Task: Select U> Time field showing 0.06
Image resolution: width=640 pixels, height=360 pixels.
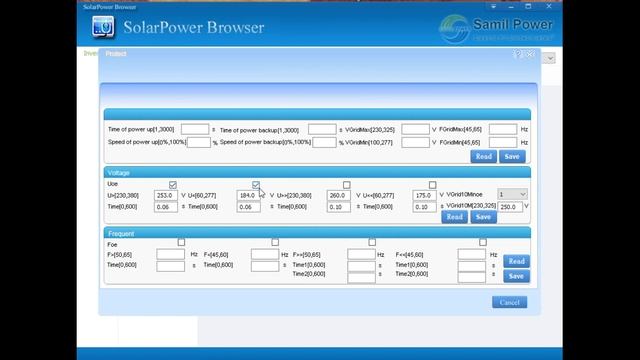Action: [166, 207]
